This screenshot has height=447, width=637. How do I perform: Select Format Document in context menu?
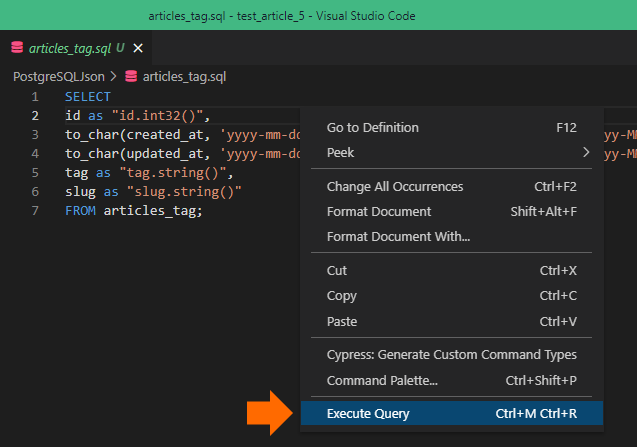pos(452,211)
